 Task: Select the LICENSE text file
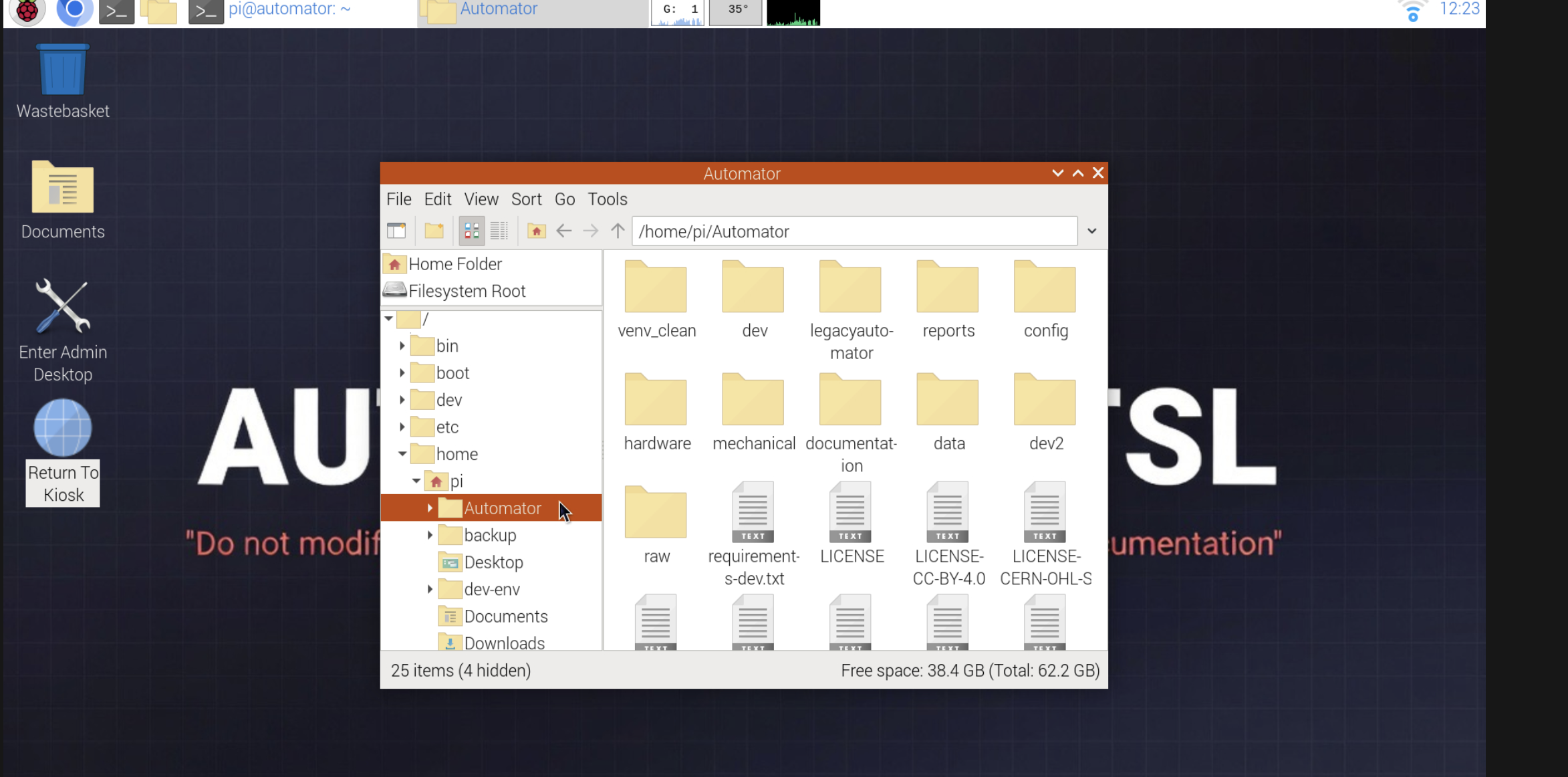tap(851, 524)
